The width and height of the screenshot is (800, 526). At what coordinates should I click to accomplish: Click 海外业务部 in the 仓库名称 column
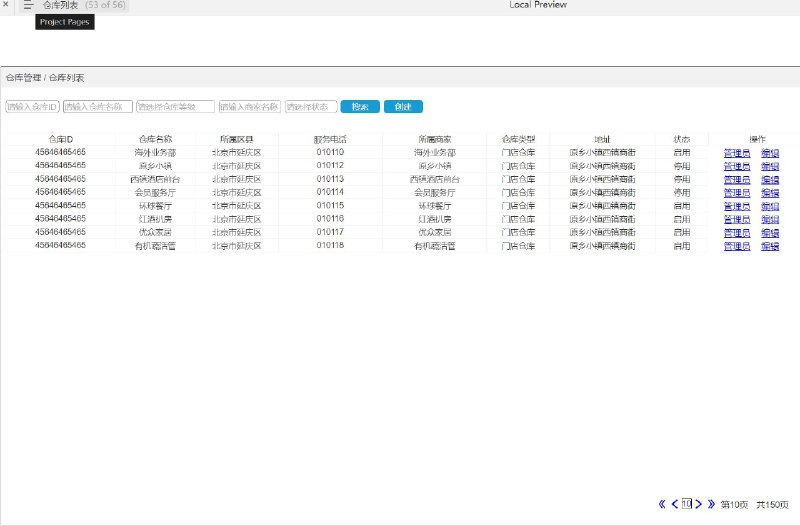[155, 153]
